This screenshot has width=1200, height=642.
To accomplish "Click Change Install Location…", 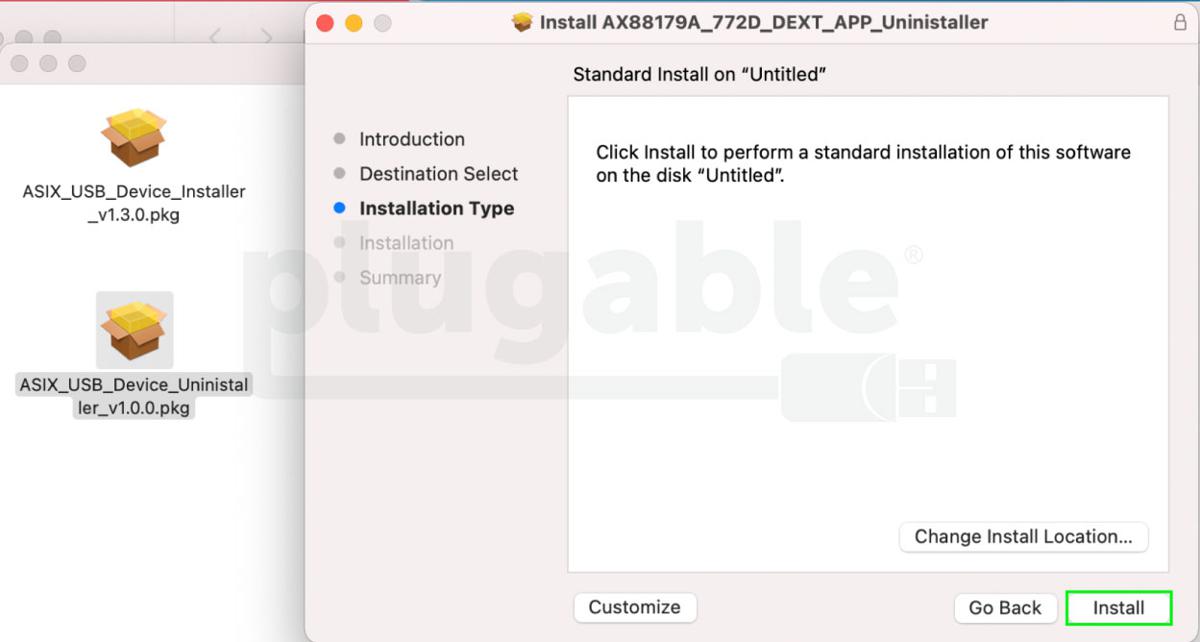I will click(x=1023, y=537).
